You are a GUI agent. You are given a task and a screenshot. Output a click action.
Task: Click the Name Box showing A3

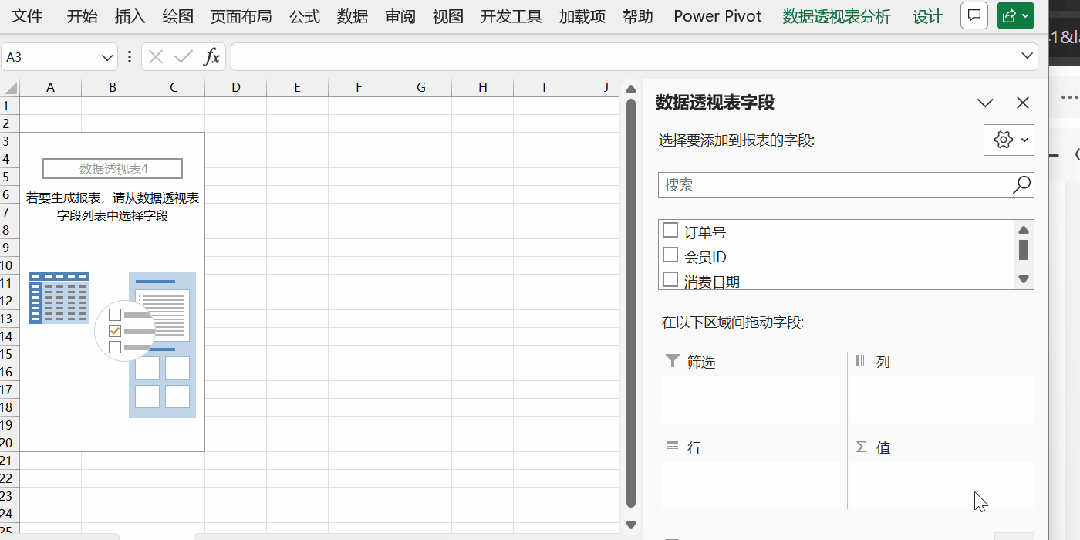(52, 57)
